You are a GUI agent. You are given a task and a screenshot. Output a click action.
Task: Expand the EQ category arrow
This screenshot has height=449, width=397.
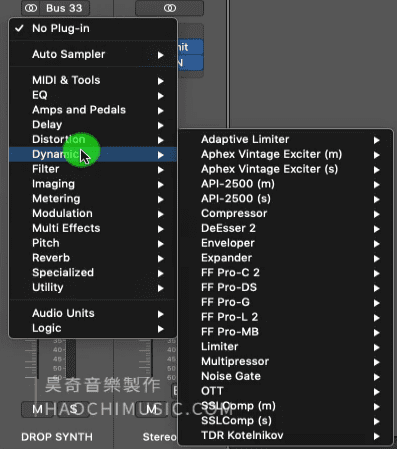pos(161,96)
